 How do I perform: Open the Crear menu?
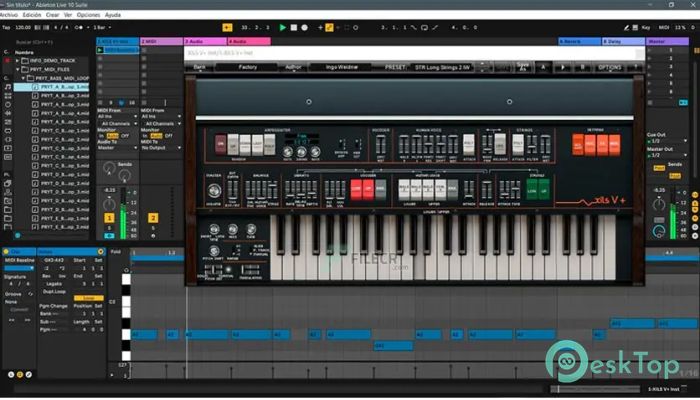coord(52,15)
